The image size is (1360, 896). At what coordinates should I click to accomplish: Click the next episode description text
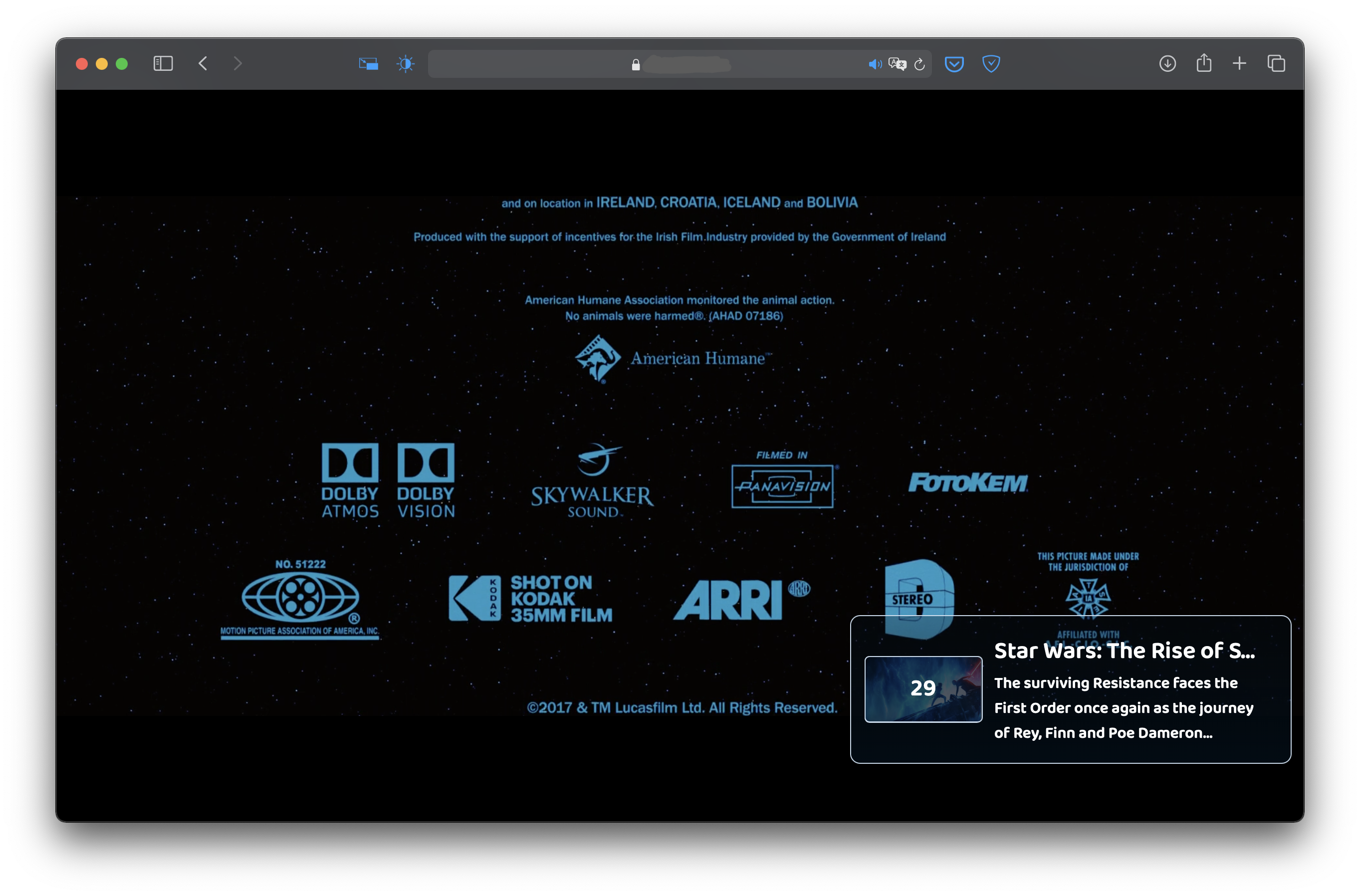click(x=1123, y=707)
